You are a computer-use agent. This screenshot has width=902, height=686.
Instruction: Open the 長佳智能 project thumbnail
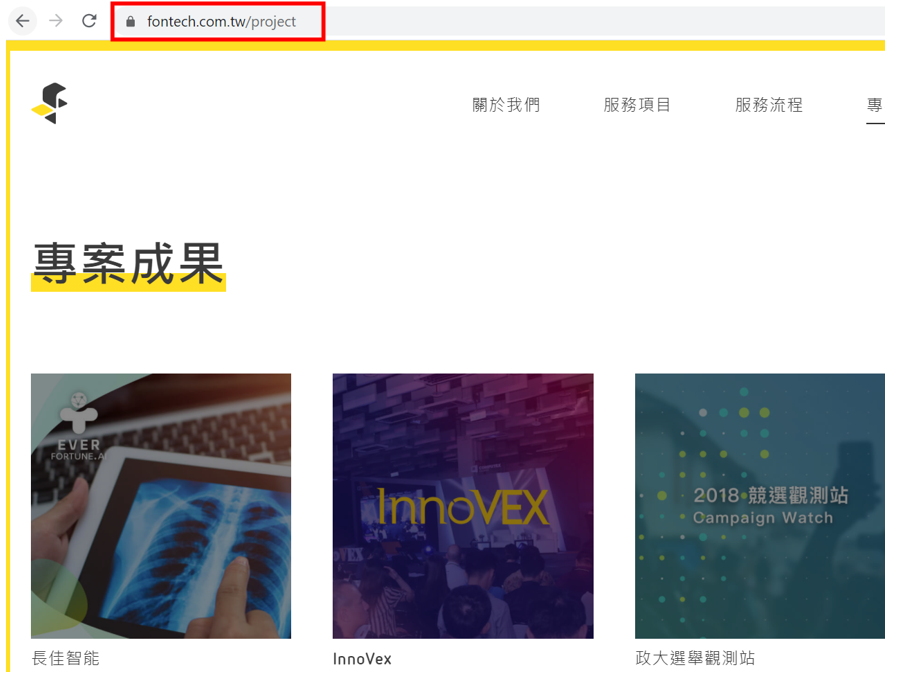point(161,506)
